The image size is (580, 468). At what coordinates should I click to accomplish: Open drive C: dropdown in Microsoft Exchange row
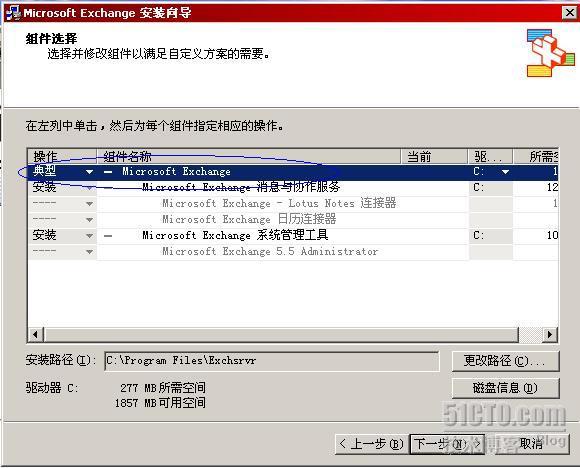(505, 172)
